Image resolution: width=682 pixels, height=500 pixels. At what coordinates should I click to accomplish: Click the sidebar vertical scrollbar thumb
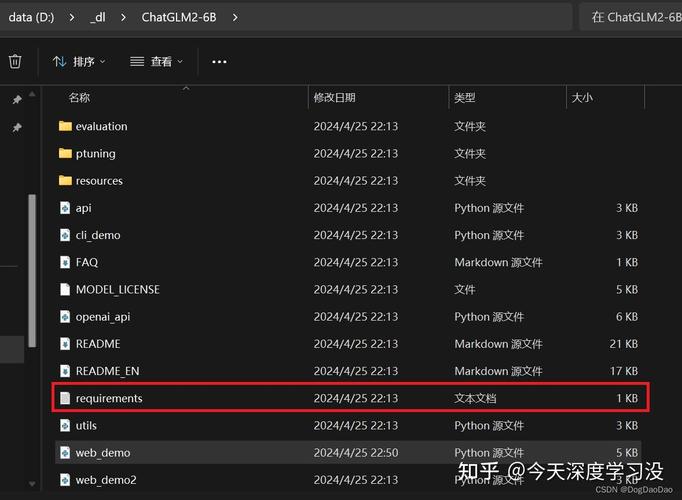coord(32,271)
